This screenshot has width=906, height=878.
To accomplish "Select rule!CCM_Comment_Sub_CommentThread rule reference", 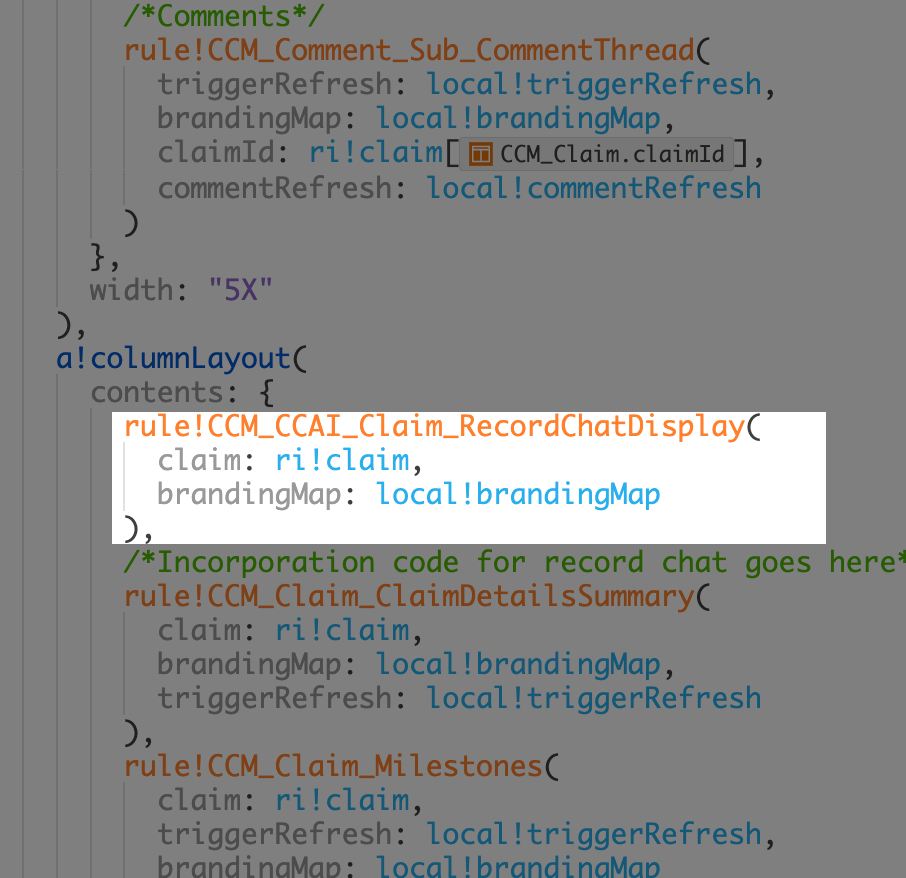I will 409,50.
